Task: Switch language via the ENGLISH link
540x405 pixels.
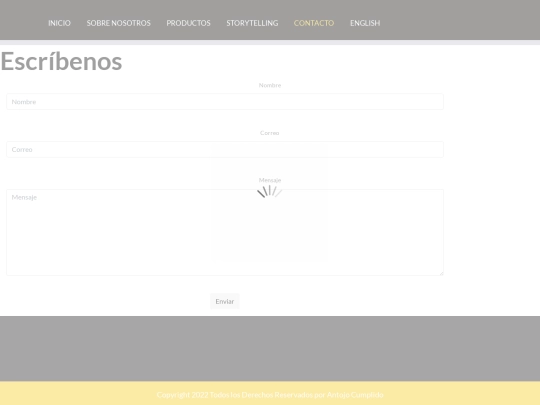Action: point(365,23)
